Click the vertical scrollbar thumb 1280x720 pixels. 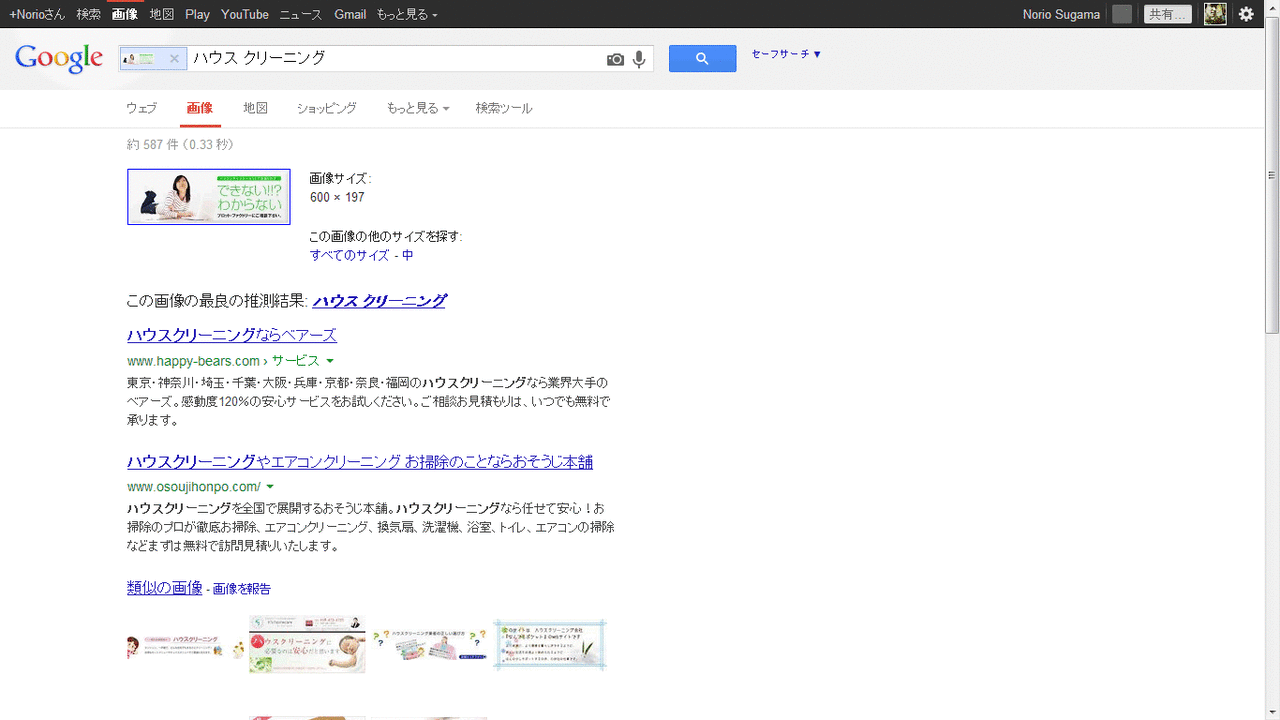1272,175
